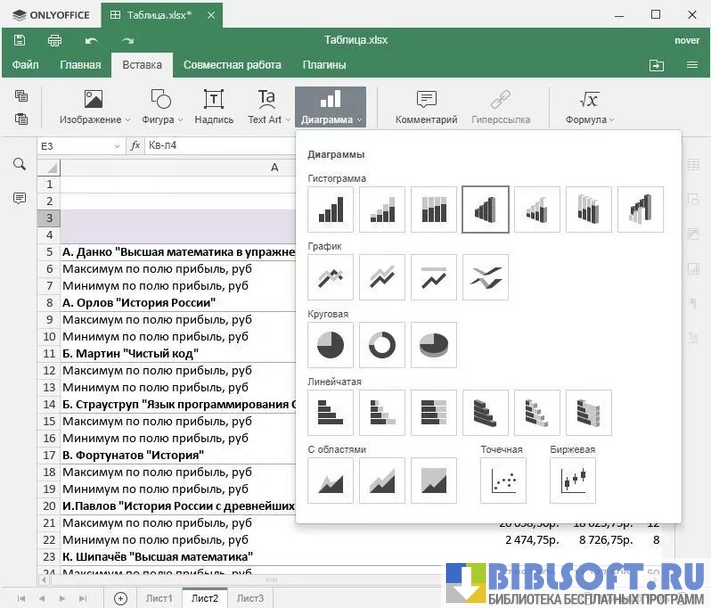Open the Изображение dropdown
This screenshot has width=711, height=608.
click(x=94, y=119)
